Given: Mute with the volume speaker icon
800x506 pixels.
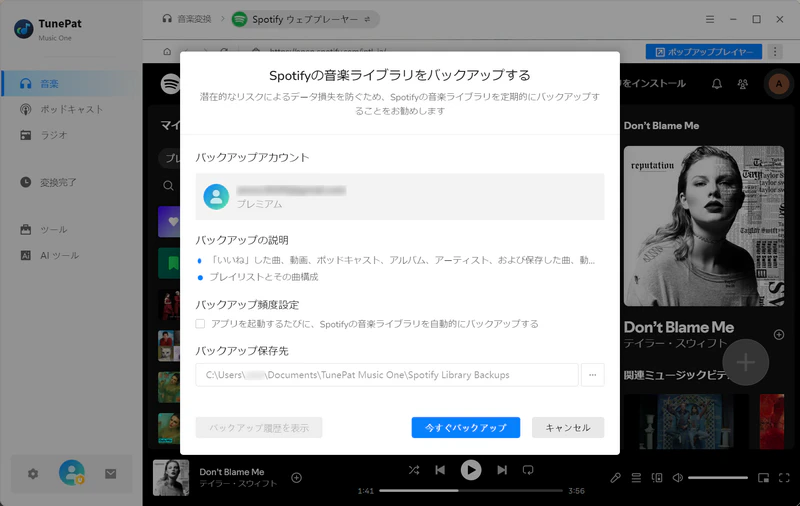Looking at the screenshot, I should click(678, 478).
